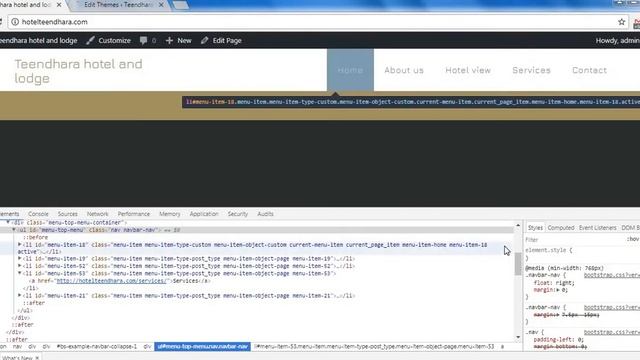Open the Application tab in DevTools

(204, 214)
